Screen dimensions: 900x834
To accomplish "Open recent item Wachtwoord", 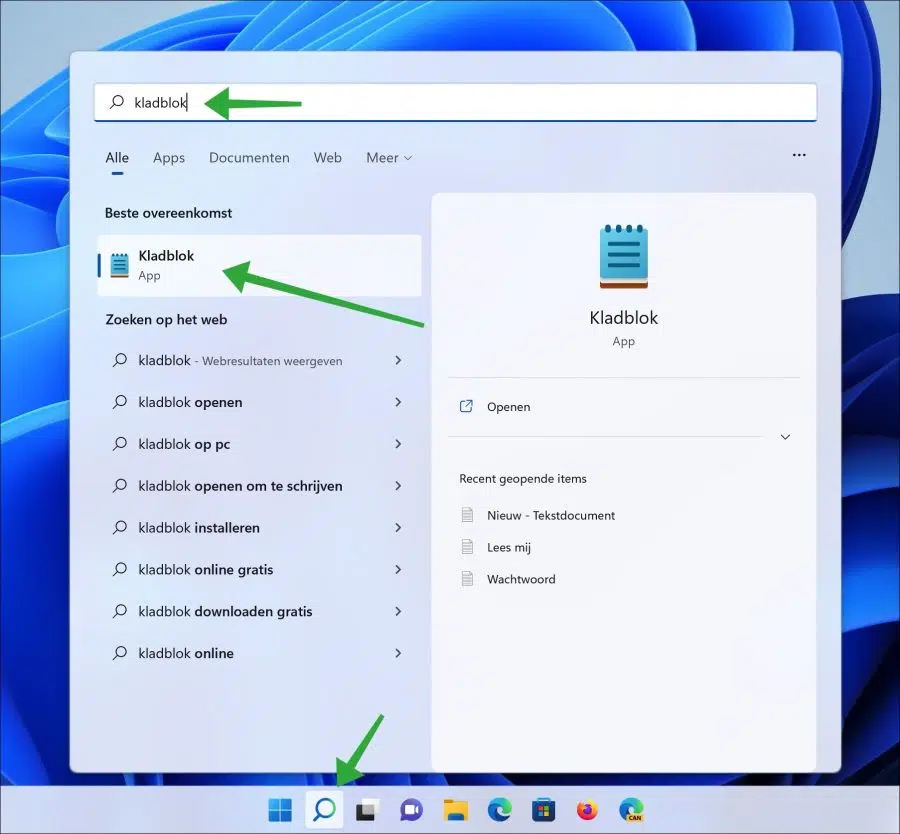I will pos(521,579).
